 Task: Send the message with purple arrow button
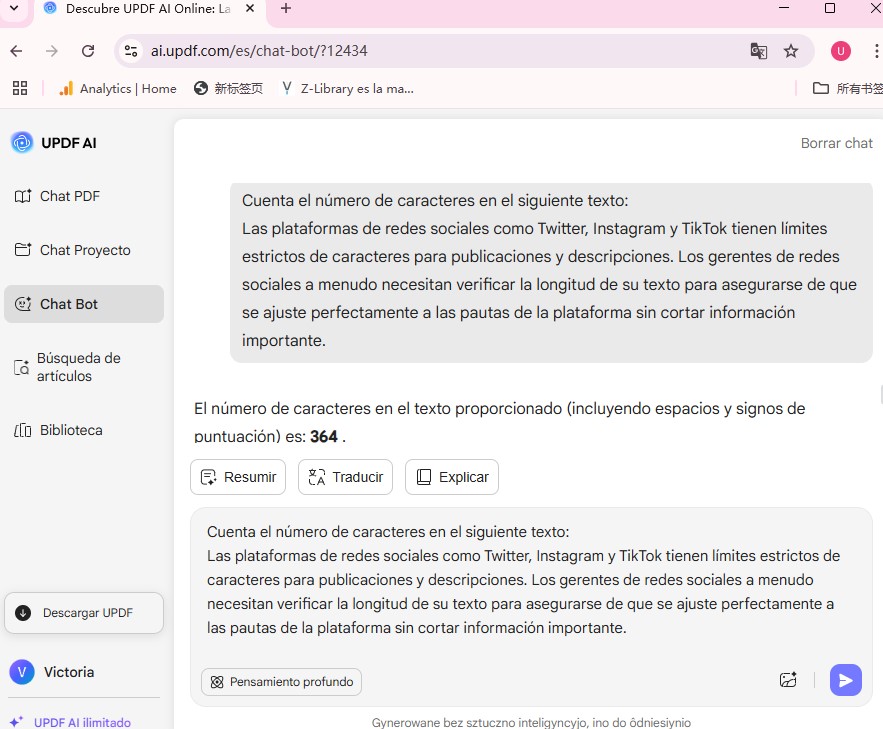(x=845, y=680)
